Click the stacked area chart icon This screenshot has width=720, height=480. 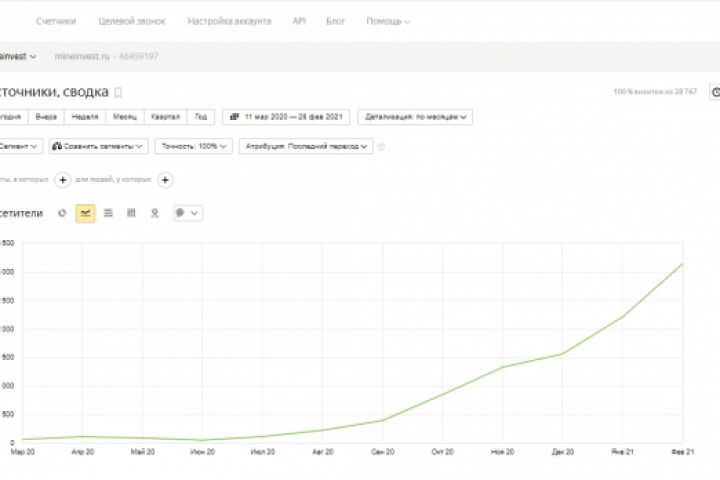pyautogui.click(x=108, y=213)
